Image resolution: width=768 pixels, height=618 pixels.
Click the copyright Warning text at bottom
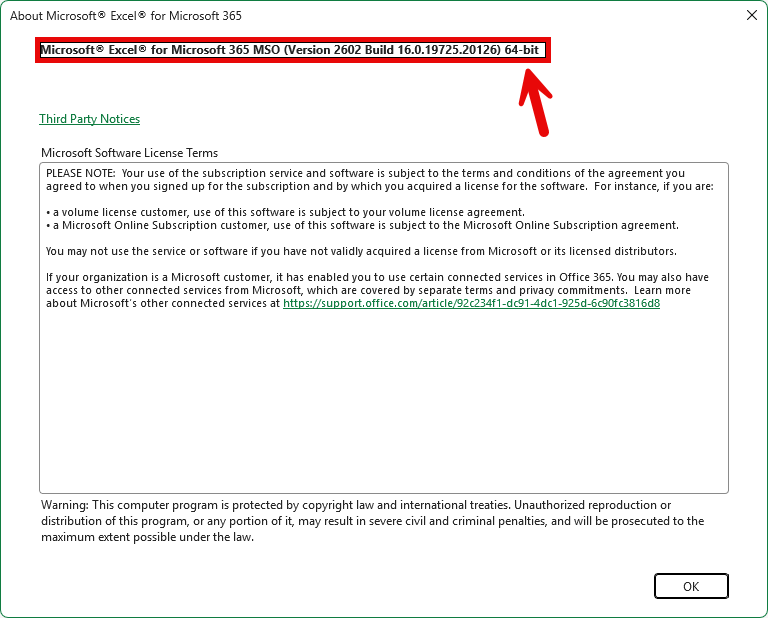[372, 521]
